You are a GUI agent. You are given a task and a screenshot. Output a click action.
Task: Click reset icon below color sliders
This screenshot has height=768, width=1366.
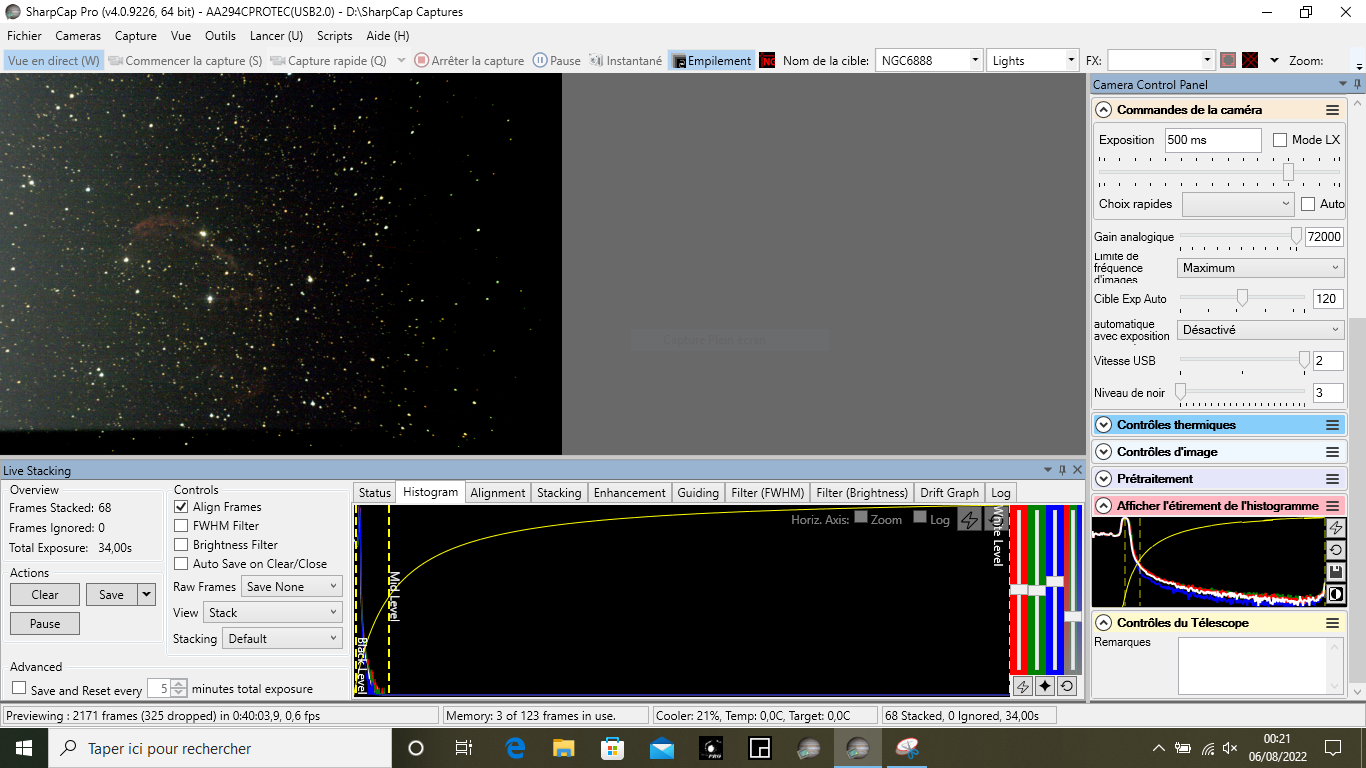[1067, 686]
